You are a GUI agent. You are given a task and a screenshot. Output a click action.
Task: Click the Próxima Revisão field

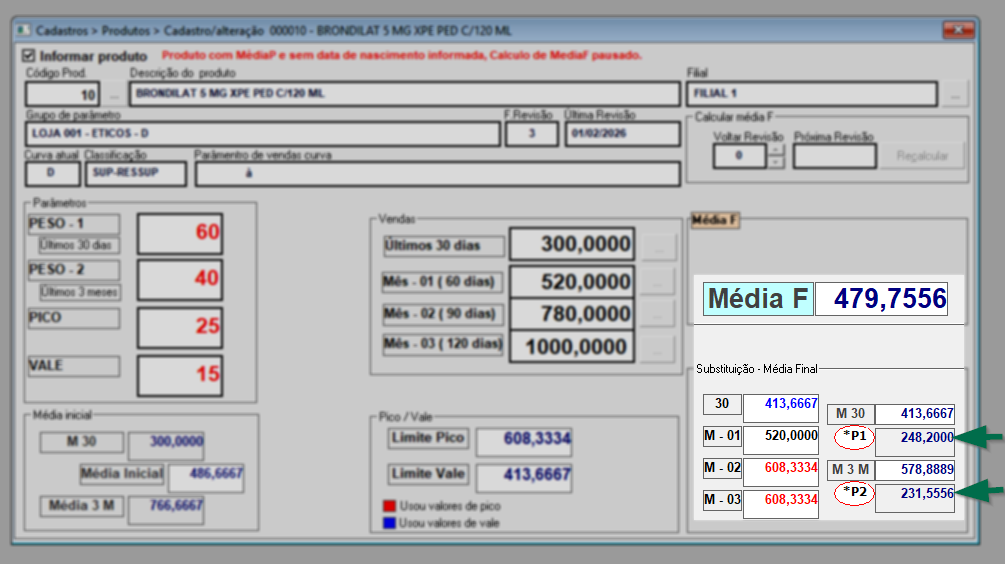[x=834, y=156]
